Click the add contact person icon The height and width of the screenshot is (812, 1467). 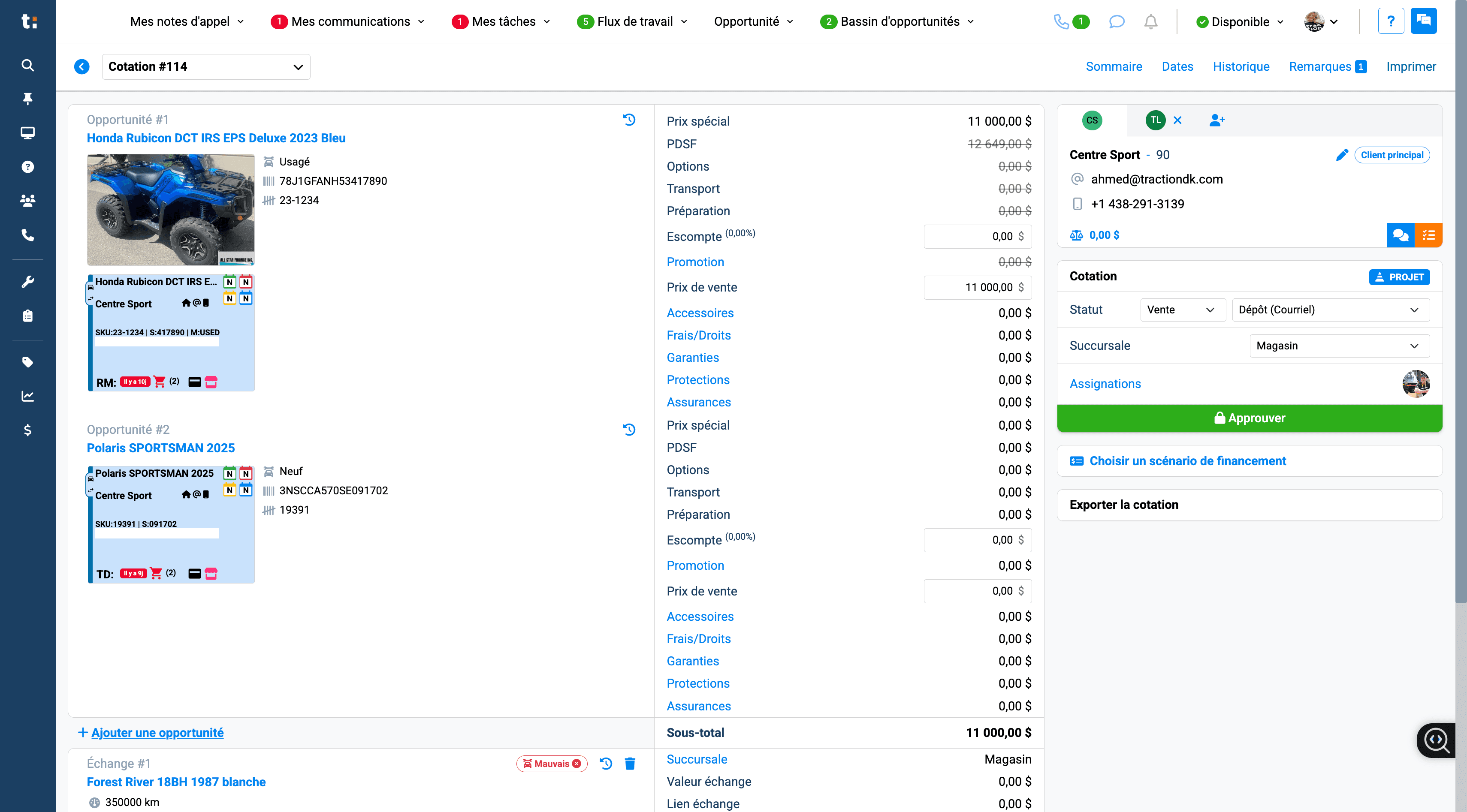tap(1217, 120)
